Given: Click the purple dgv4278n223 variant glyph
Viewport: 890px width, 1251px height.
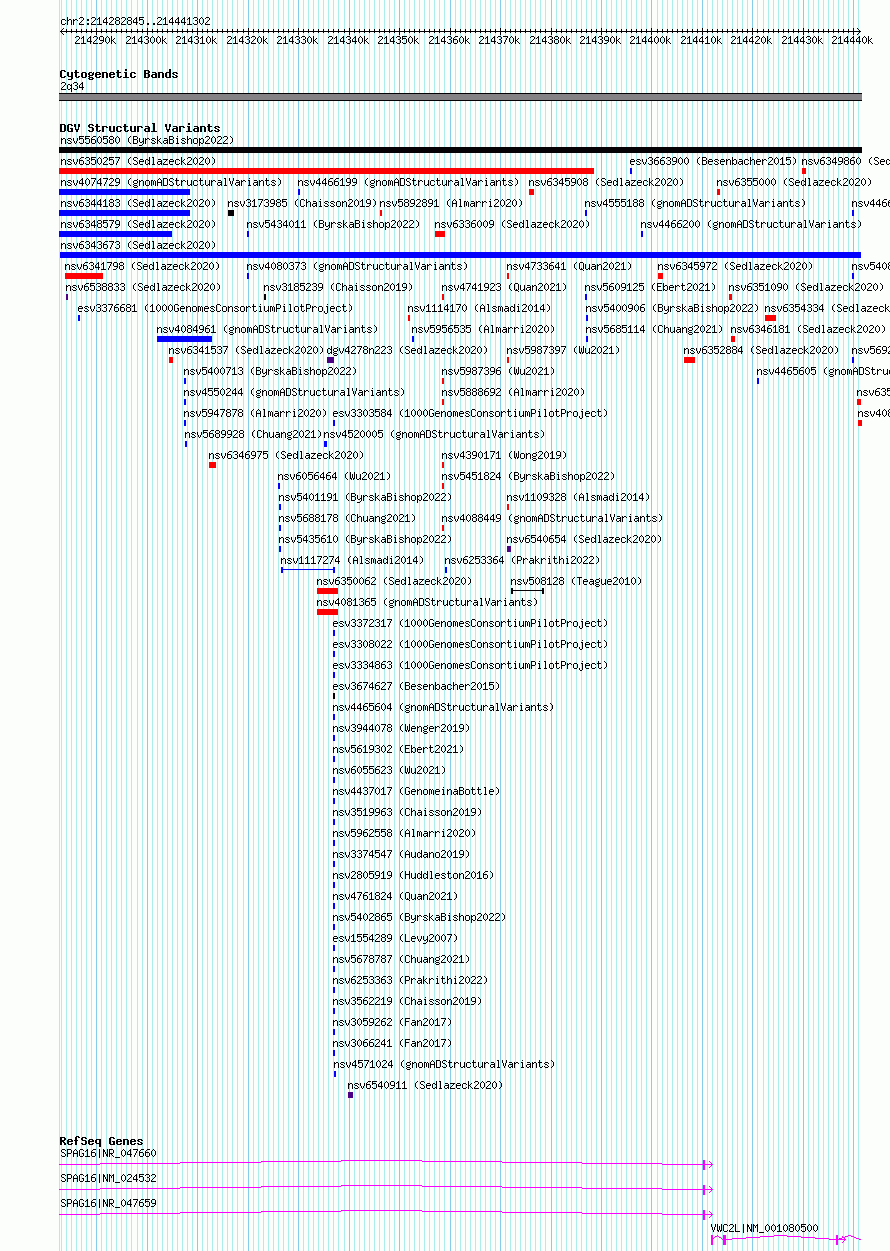Looking at the screenshot, I should [330, 360].
